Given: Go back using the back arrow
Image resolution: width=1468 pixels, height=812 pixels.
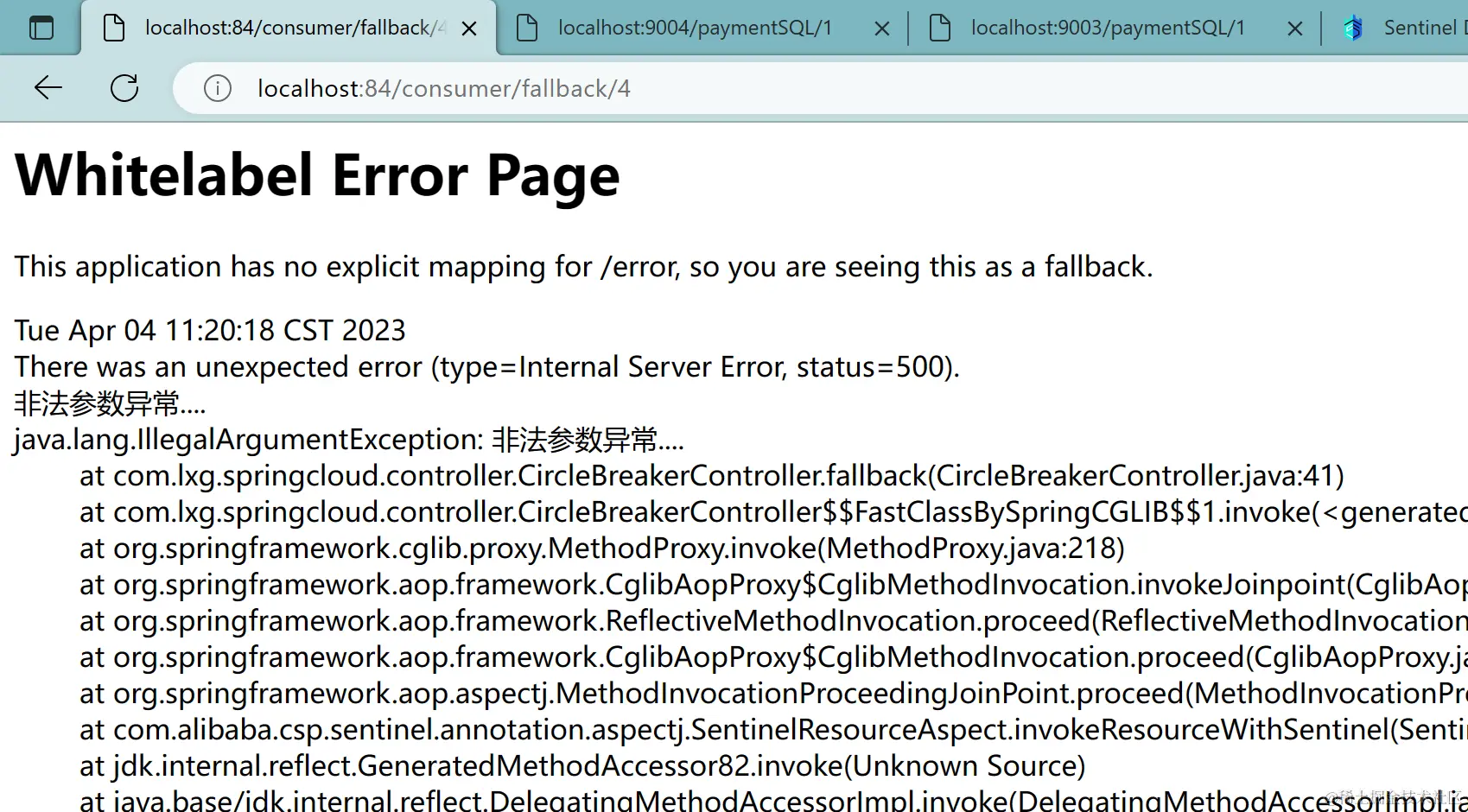Looking at the screenshot, I should click(x=48, y=87).
